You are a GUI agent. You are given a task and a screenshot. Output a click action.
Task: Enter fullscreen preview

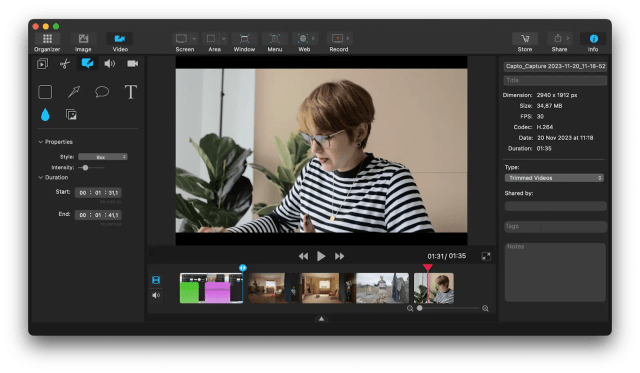click(x=486, y=256)
